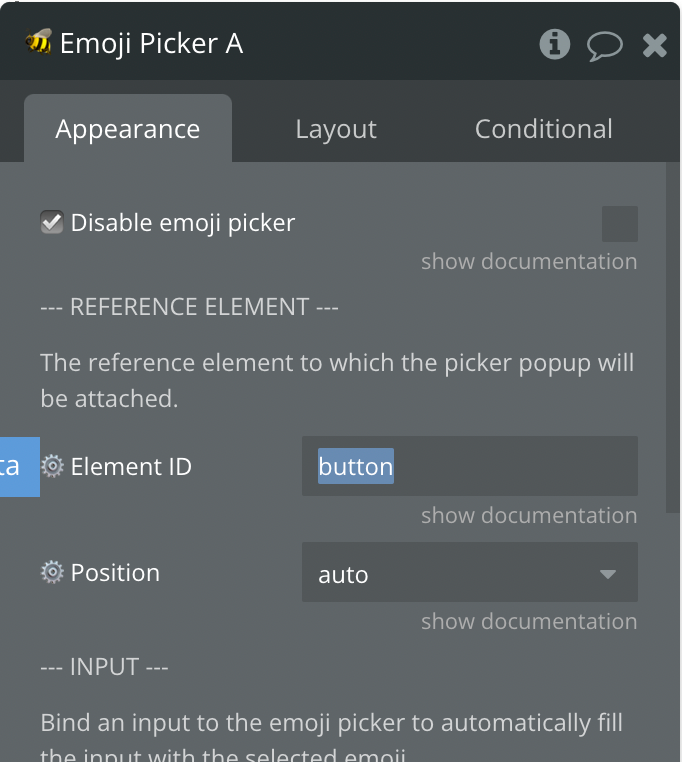Click gear icon beside Position
This screenshot has height=762, width=682.
point(52,572)
